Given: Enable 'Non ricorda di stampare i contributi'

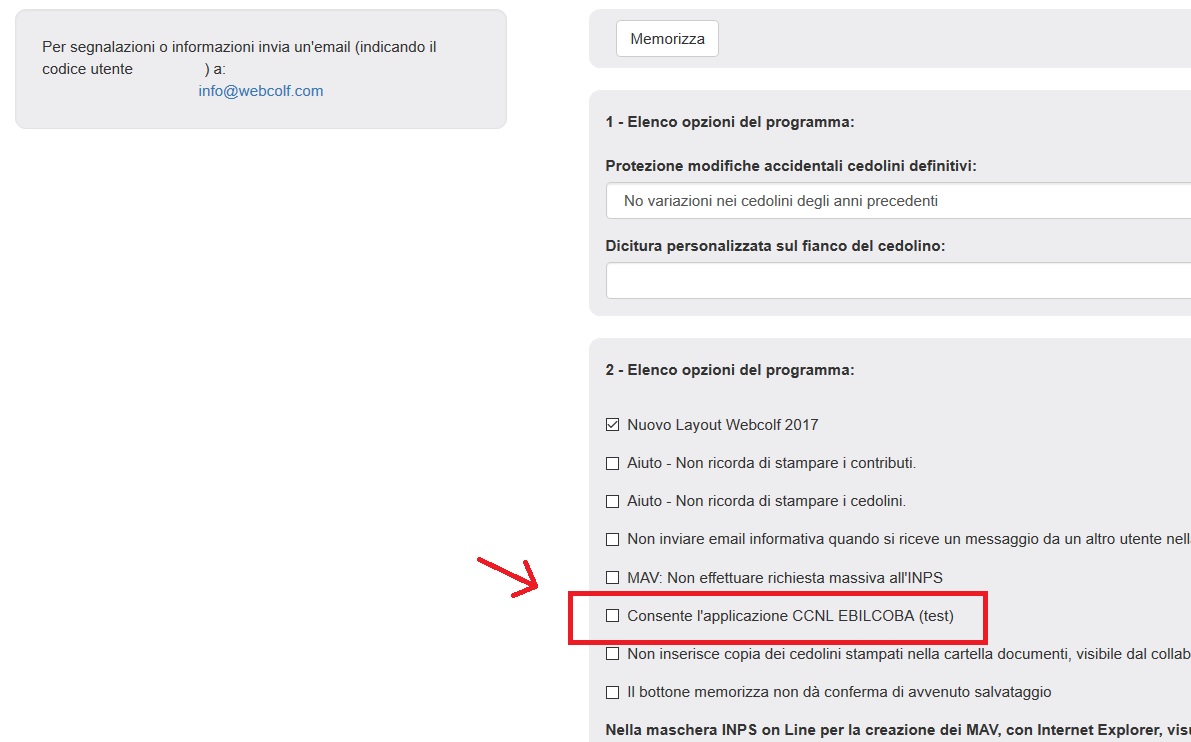Looking at the screenshot, I should 613,463.
